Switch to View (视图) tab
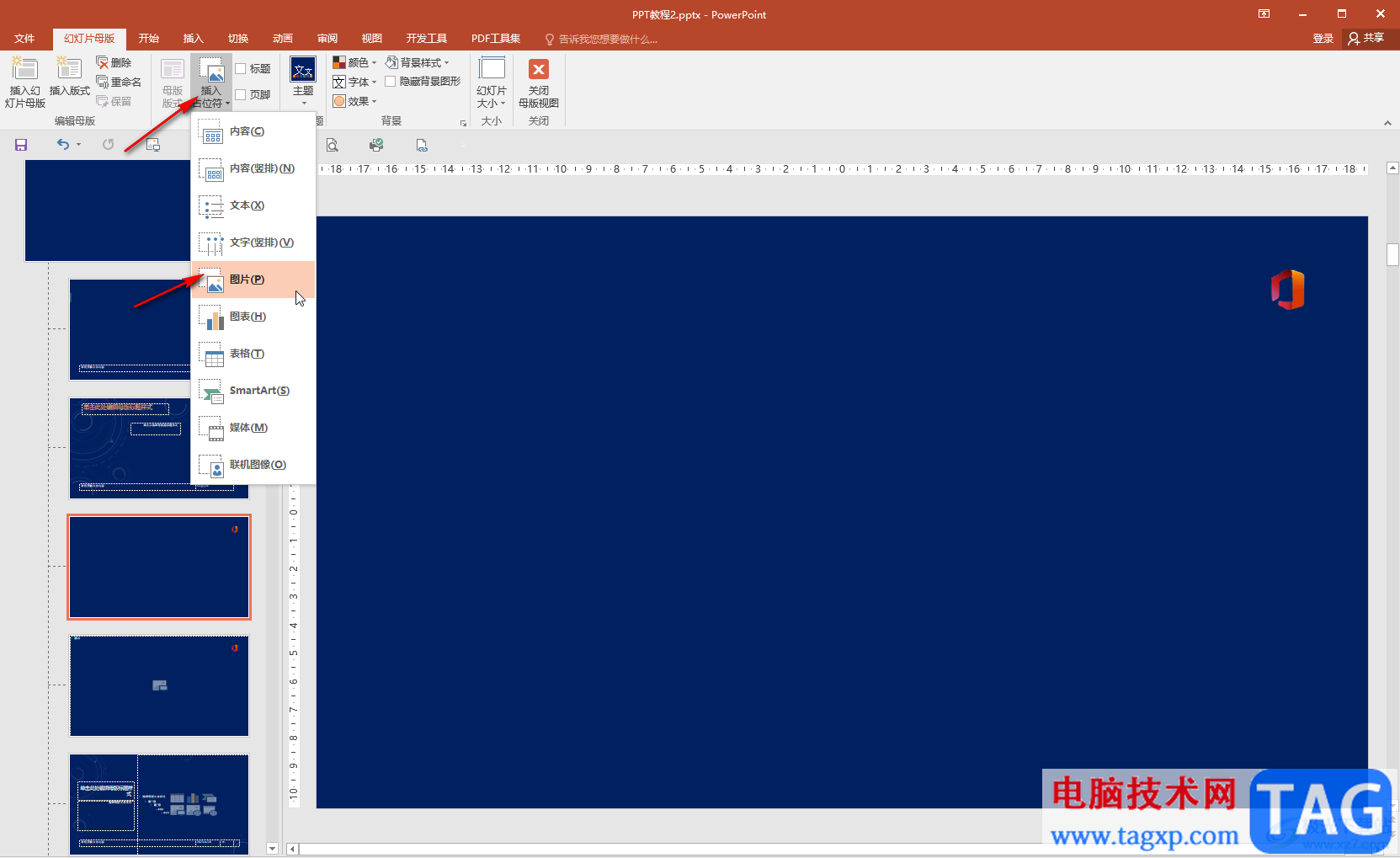The image size is (1400, 858). pos(372,39)
